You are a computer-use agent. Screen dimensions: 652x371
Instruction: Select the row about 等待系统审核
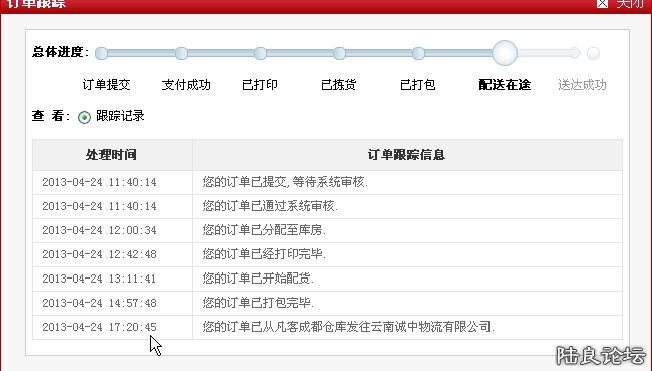327,182
